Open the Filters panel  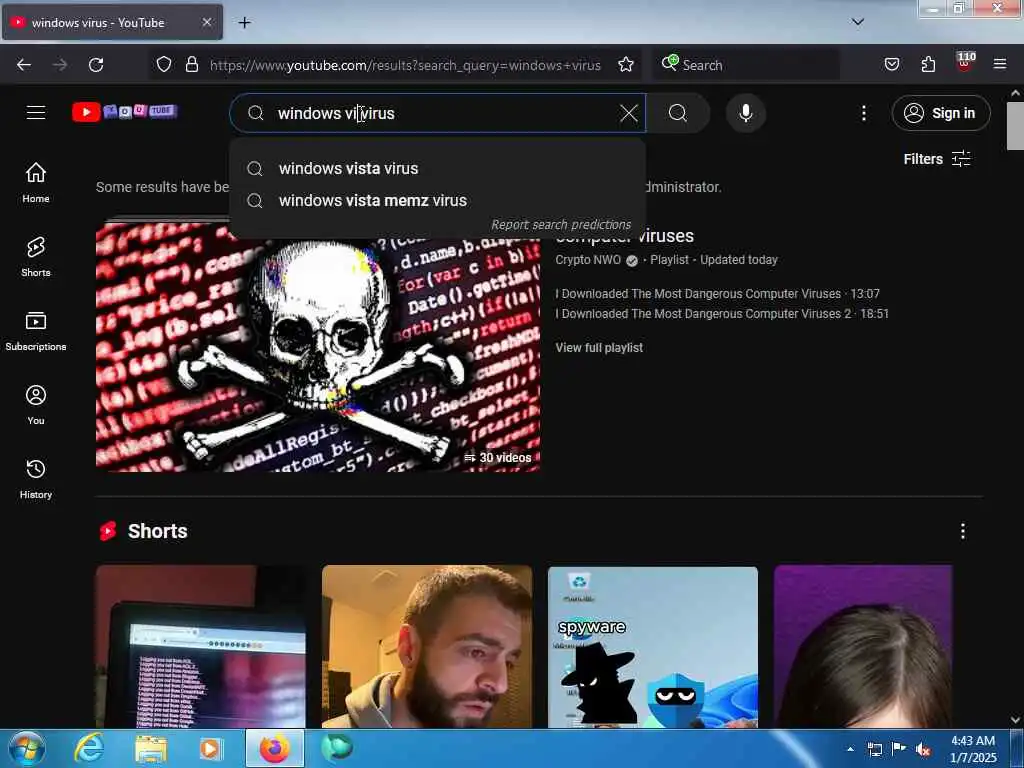[x=936, y=159]
